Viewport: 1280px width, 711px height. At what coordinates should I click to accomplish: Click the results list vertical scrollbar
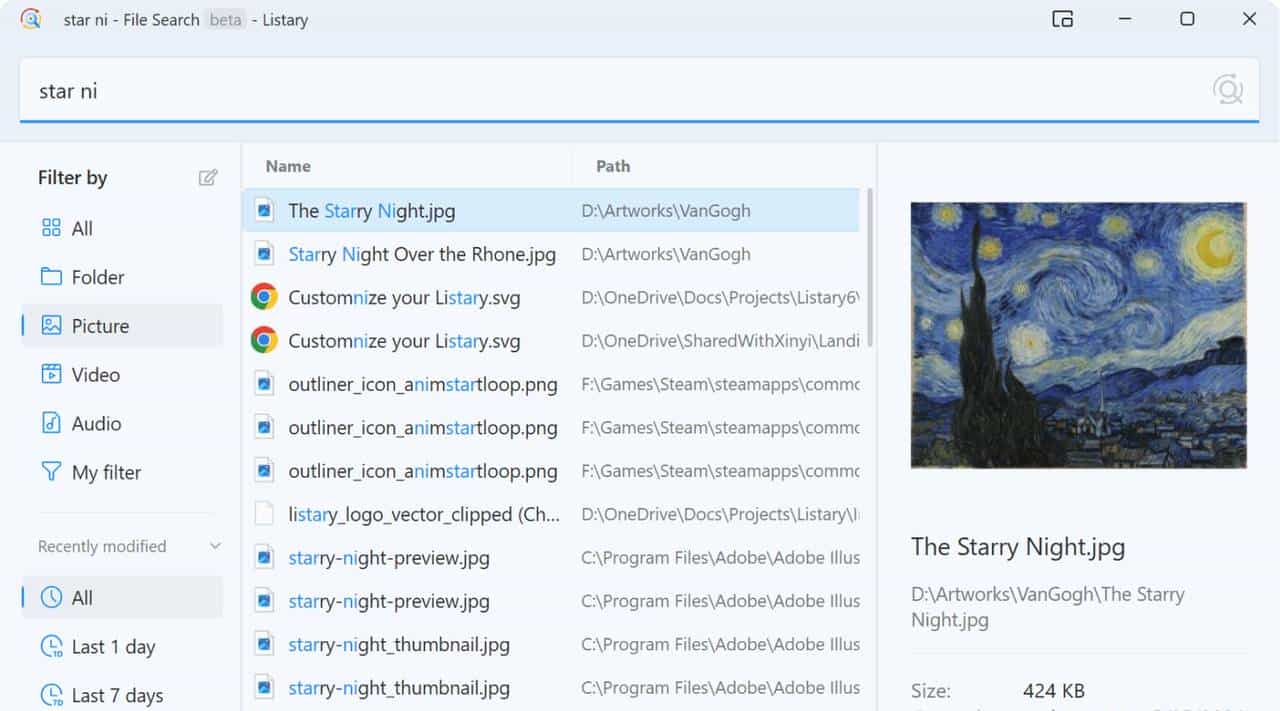click(x=869, y=268)
